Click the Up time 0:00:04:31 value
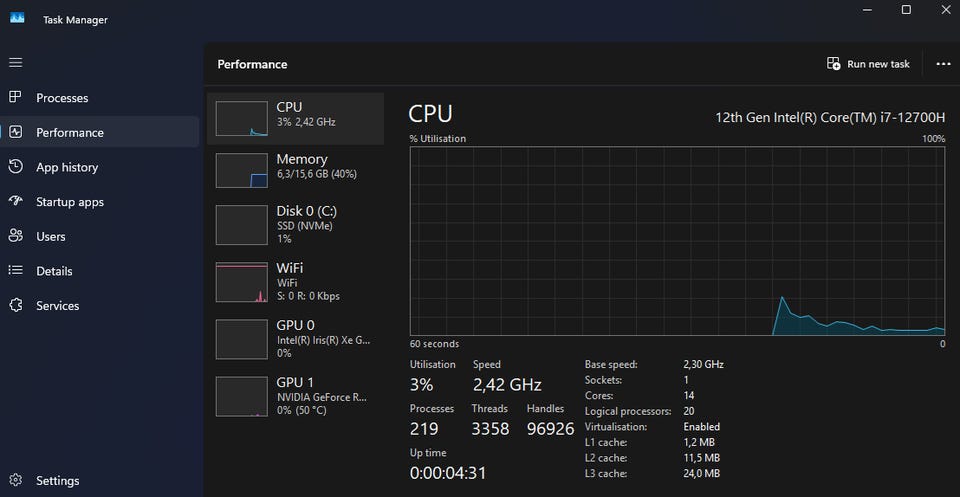960x497 pixels. [x=448, y=473]
